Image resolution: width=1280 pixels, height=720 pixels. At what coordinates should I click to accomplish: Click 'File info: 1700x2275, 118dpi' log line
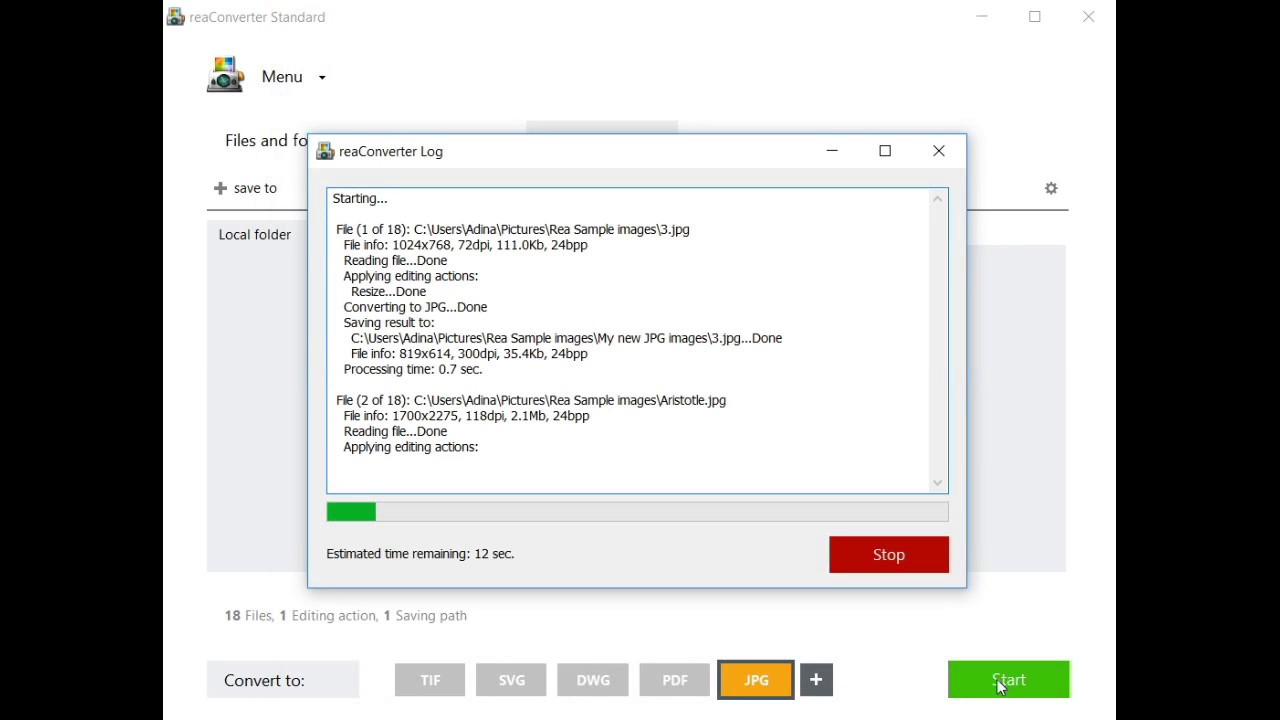pyautogui.click(x=466, y=416)
